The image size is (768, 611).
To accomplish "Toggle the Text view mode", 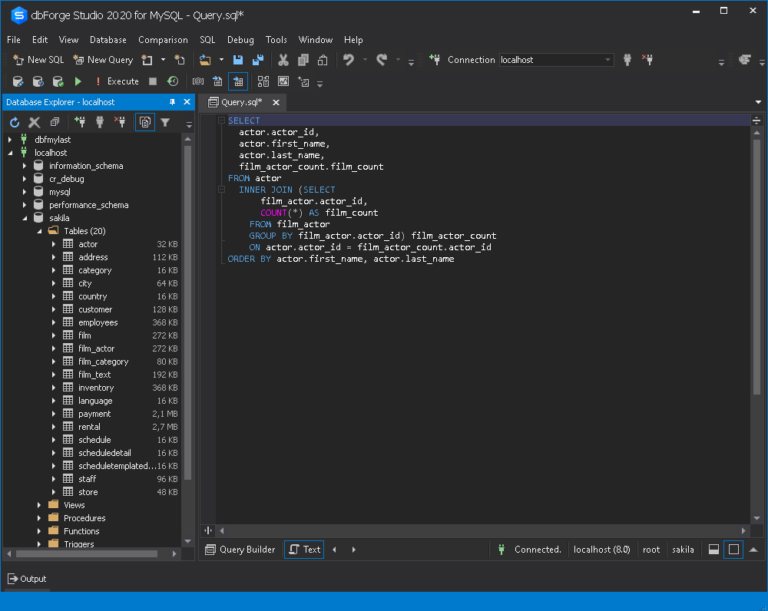I will click(304, 549).
